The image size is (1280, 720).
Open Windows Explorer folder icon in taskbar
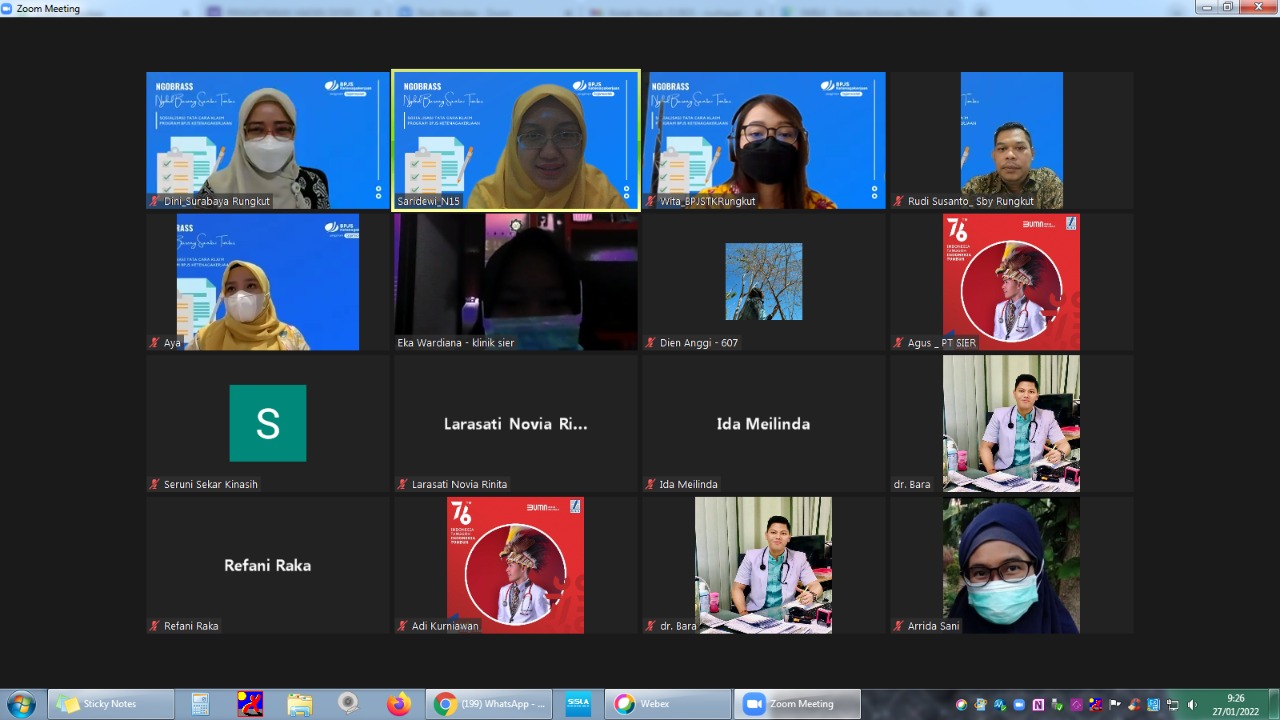click(x=300, y=704)
